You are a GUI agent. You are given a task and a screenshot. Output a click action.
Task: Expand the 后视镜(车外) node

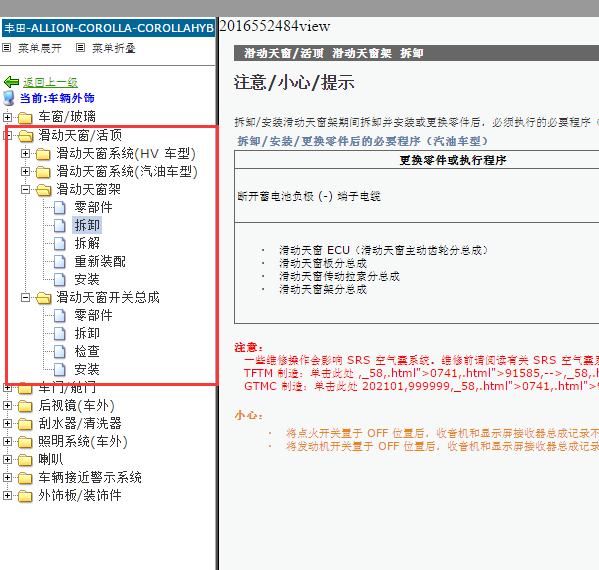(x=7, y=405)
